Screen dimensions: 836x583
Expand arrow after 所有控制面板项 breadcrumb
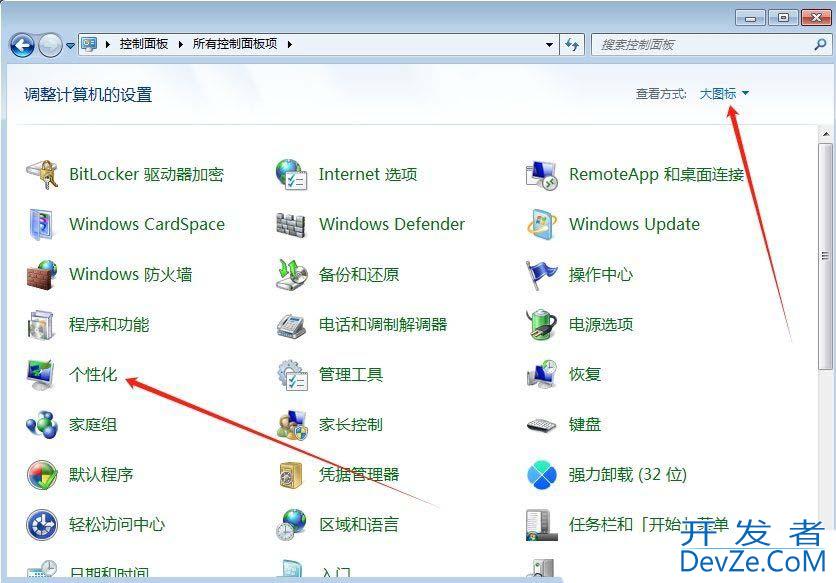(x=290, y=44)
